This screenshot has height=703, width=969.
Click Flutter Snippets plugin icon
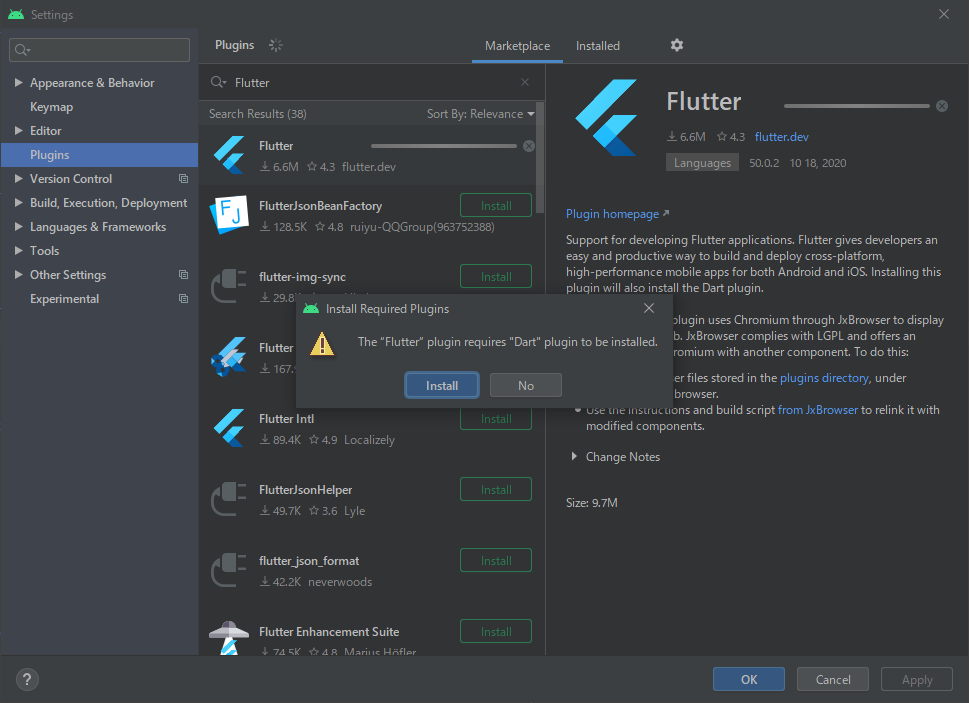pos(229,357)
